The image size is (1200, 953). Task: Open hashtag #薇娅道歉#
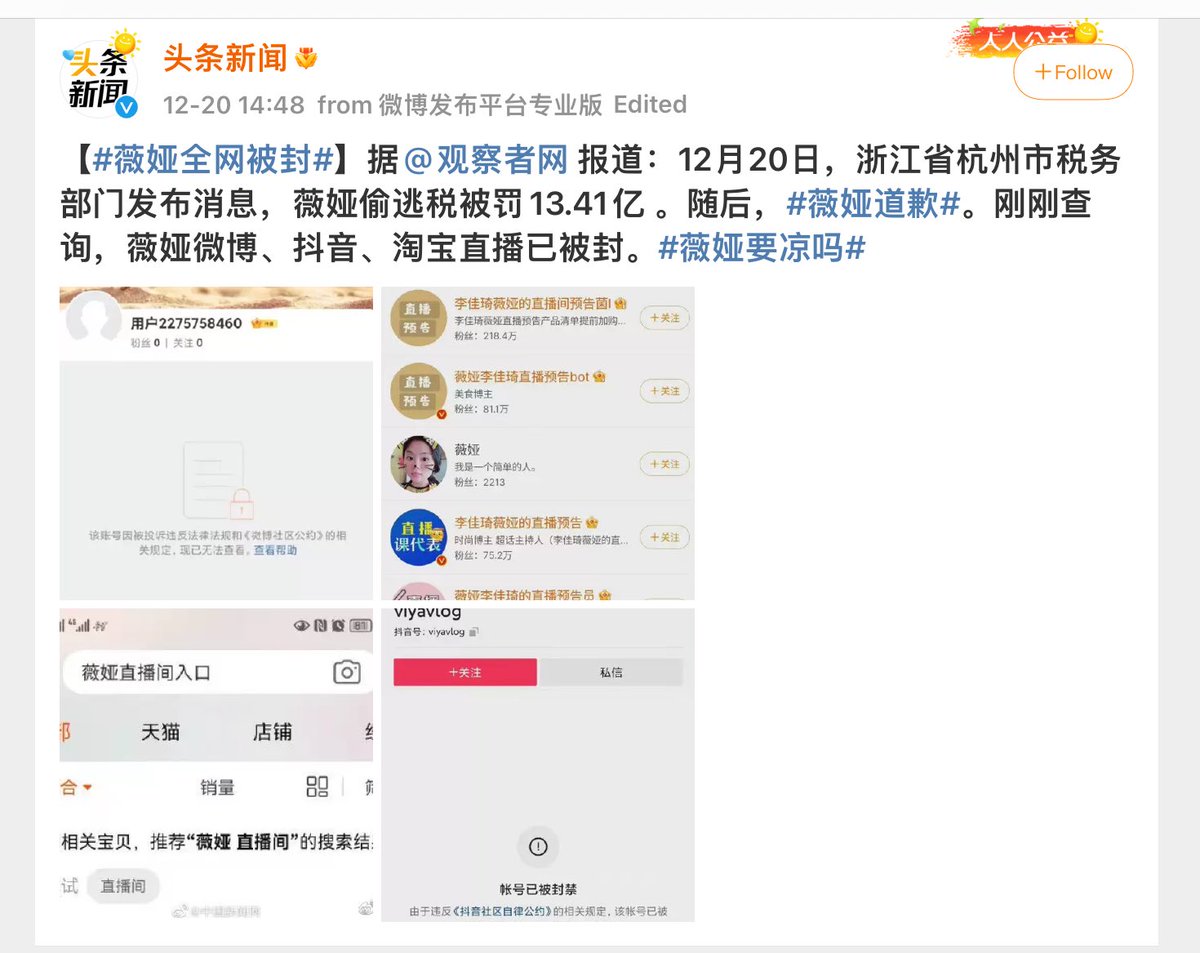pos(873,204)
